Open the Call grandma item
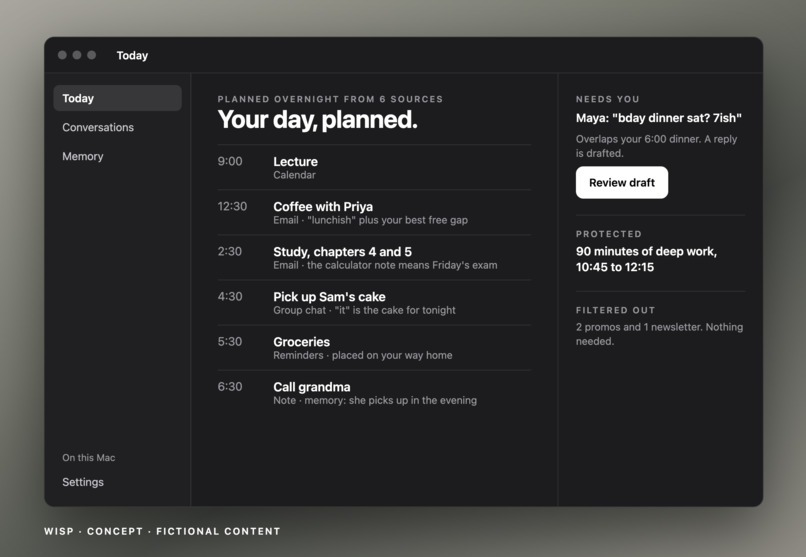This screenshot has width=806, height=557. point(374,393)
